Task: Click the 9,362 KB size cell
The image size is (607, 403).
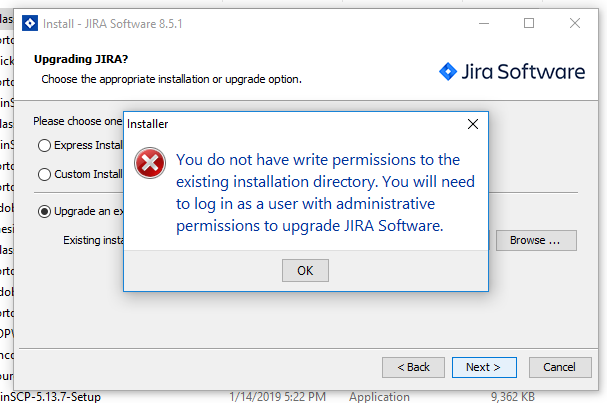Action: pos(513,397)
